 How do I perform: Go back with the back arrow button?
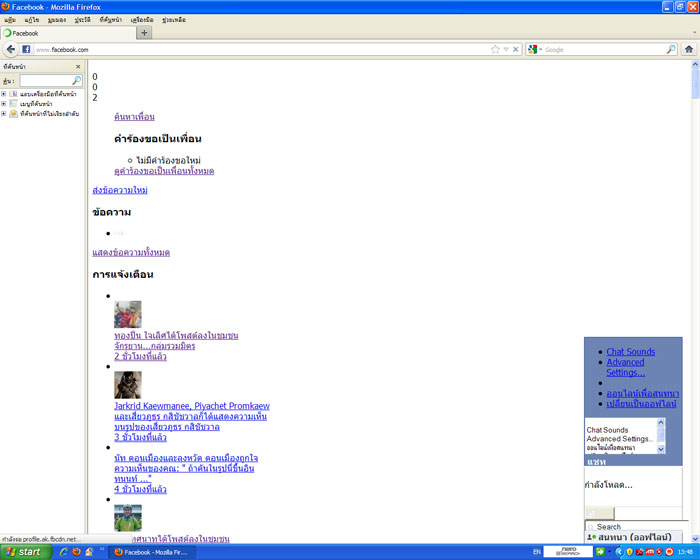11,49
